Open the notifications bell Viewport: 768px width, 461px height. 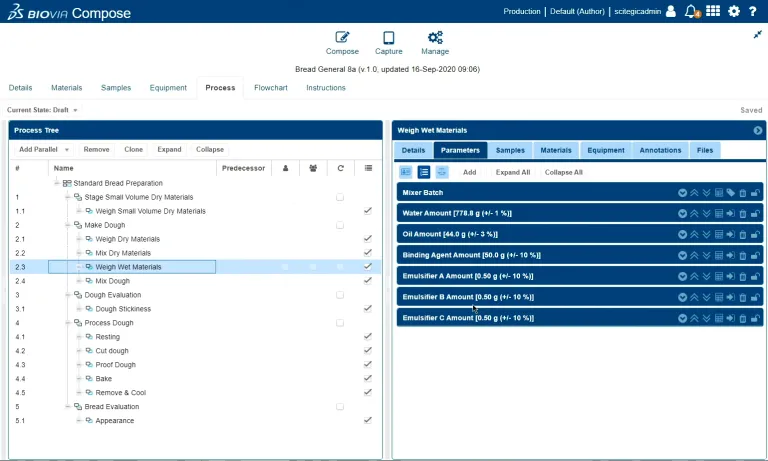pyautogui.click(x=691, y=11)
